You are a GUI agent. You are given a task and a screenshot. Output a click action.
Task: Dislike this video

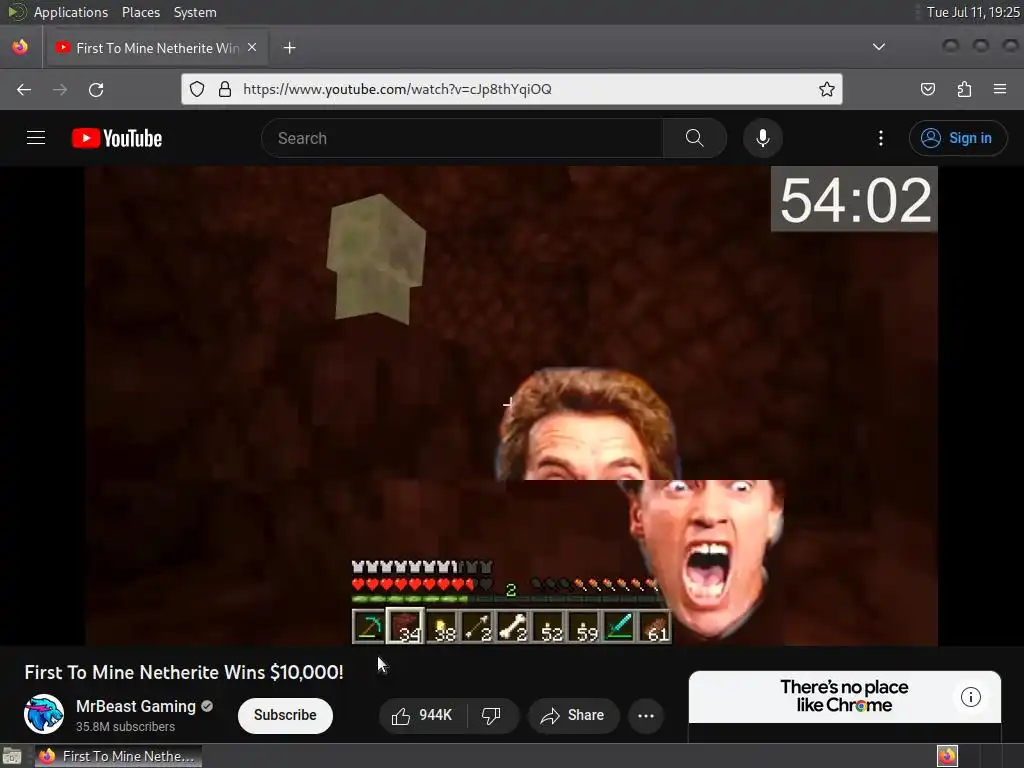(492, 715)
